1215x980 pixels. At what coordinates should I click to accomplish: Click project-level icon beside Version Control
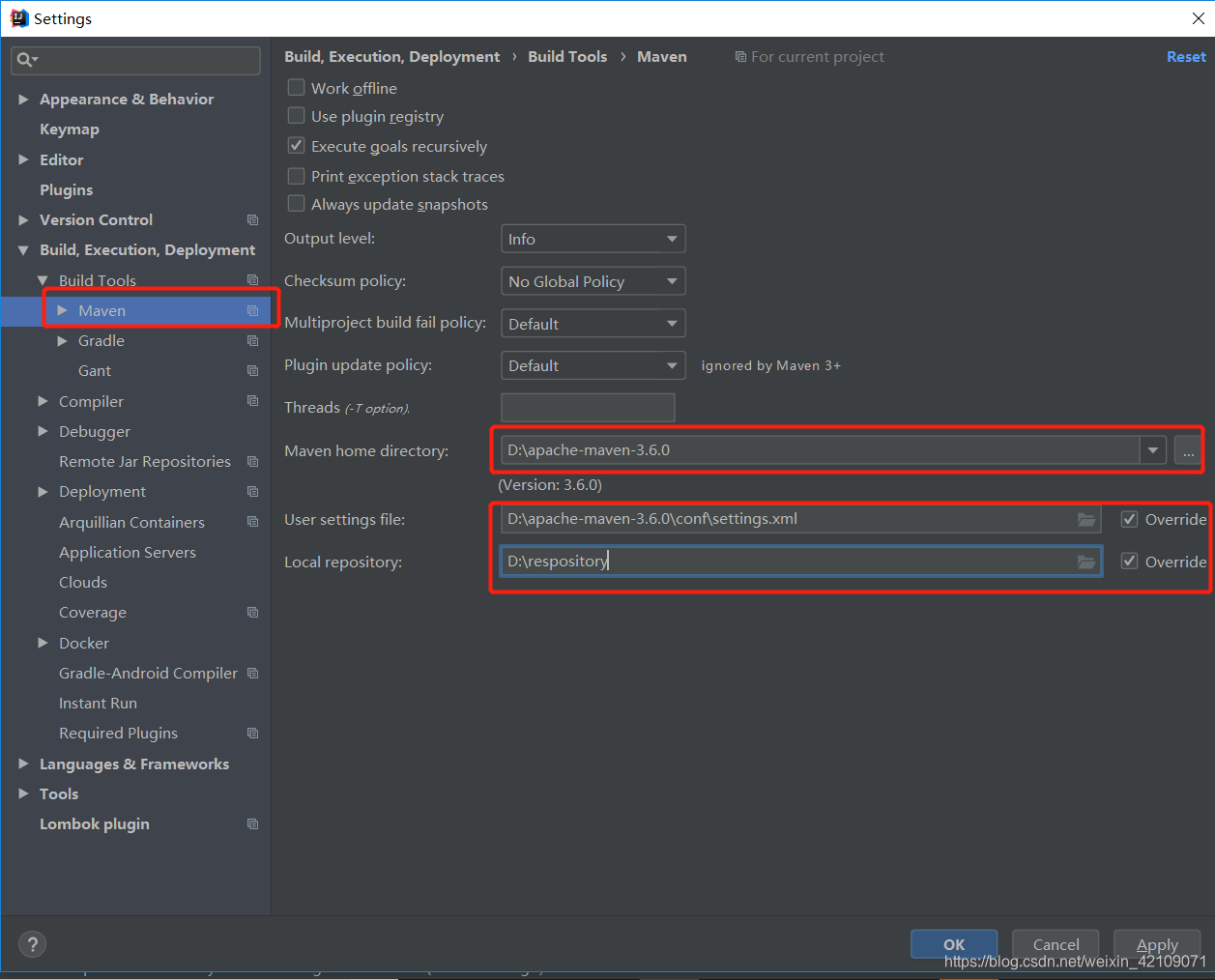(252, 220)
